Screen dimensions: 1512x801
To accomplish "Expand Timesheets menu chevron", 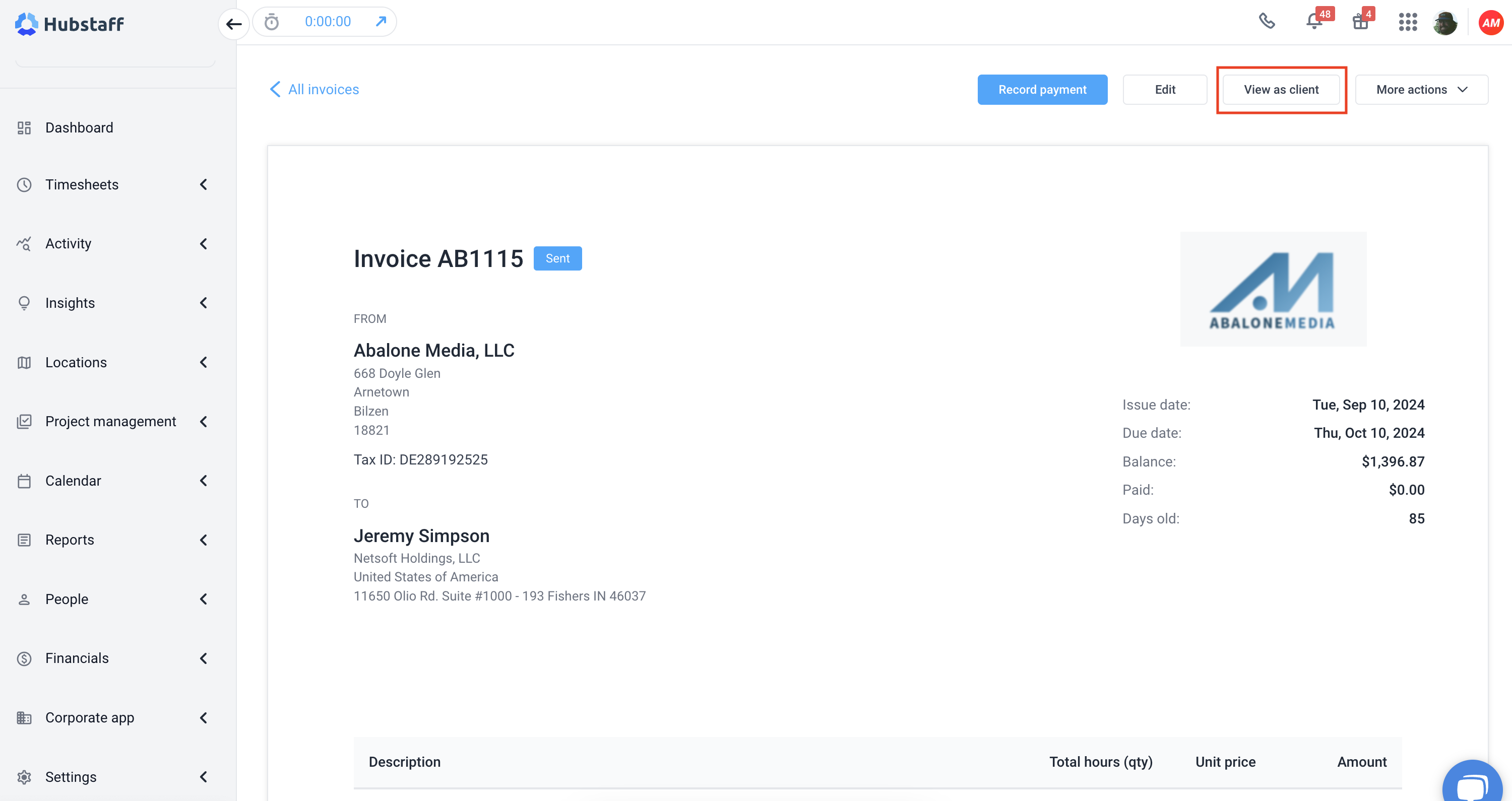I will (x=204, y=184).
